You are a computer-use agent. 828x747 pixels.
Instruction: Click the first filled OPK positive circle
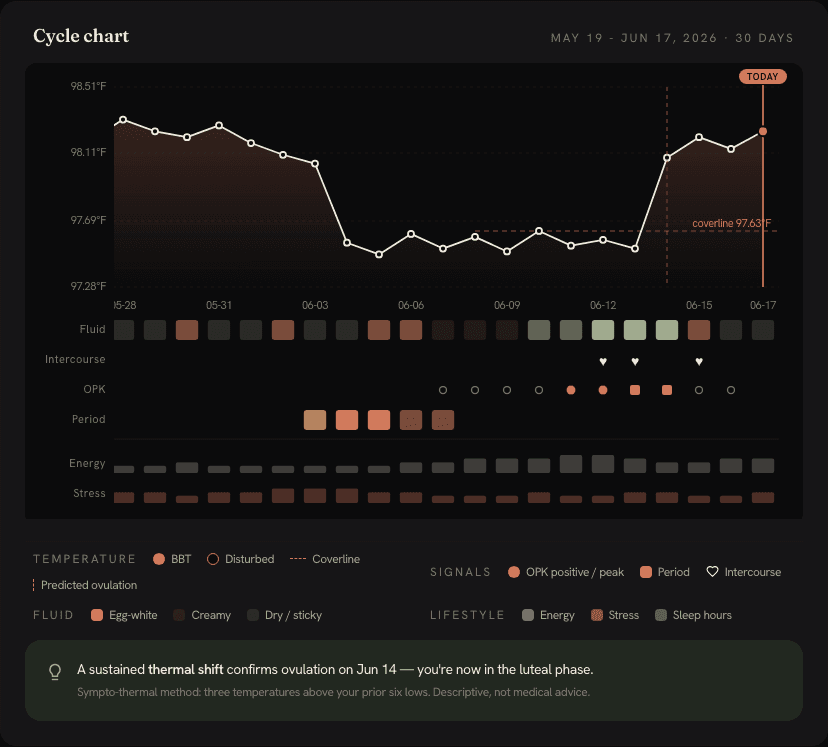coord(571,390)
